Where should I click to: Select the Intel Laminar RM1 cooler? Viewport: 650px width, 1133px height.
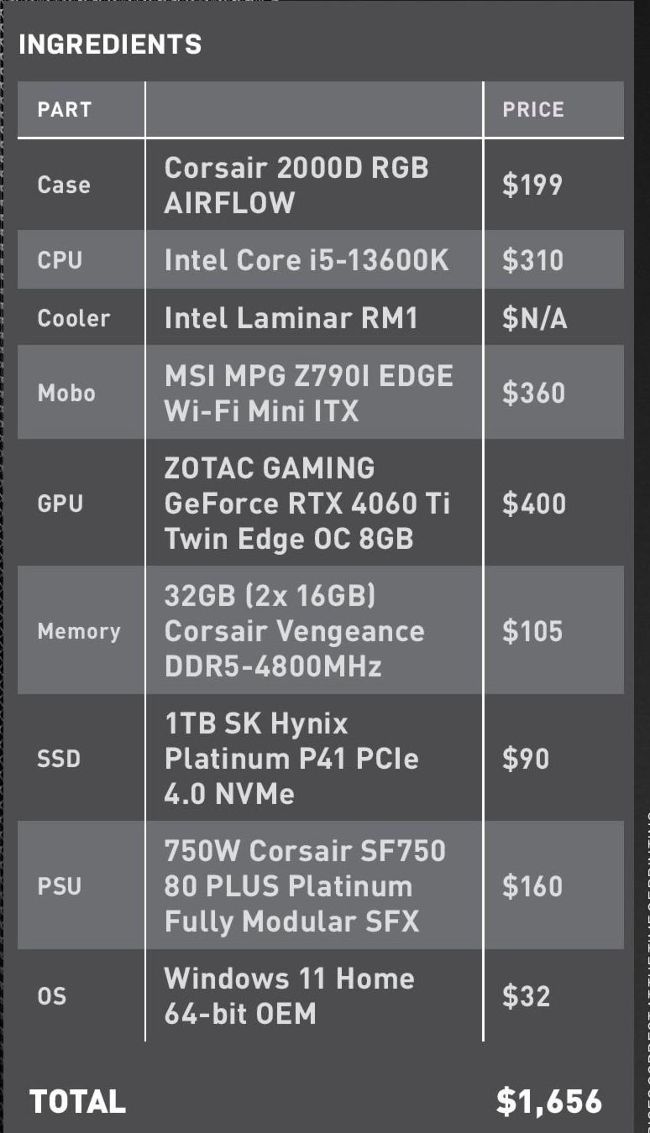(291, 318)
